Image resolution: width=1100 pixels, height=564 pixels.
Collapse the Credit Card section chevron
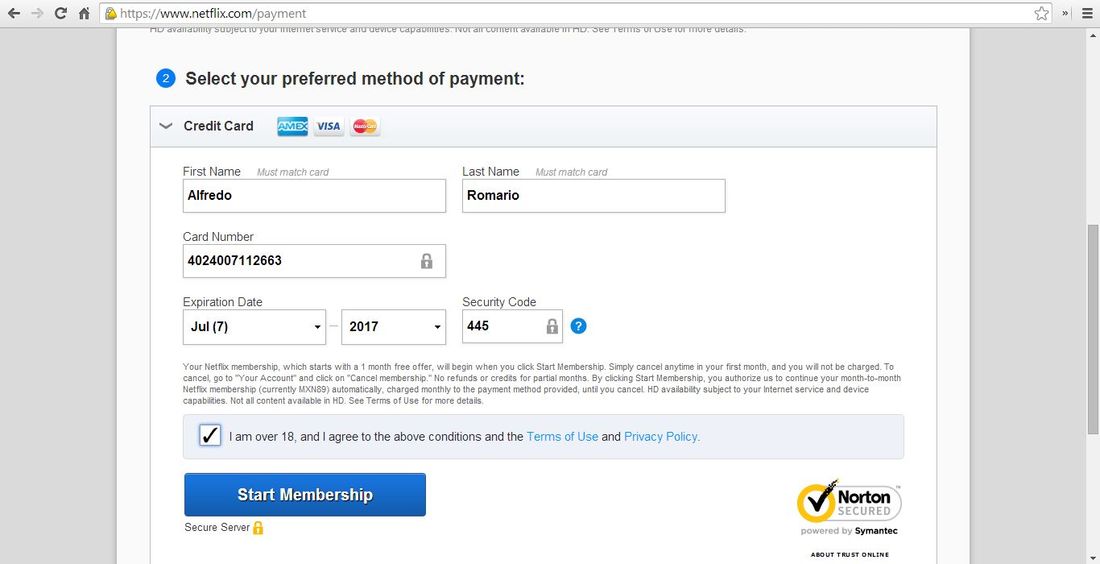coord(166,126)
